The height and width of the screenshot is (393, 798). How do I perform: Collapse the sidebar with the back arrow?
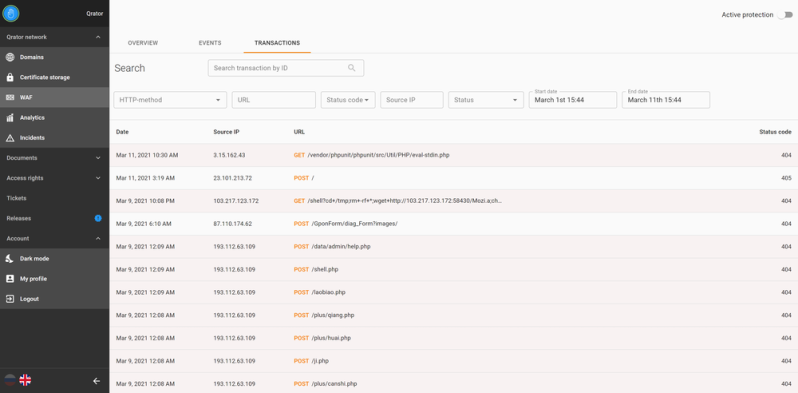point(97,381)
